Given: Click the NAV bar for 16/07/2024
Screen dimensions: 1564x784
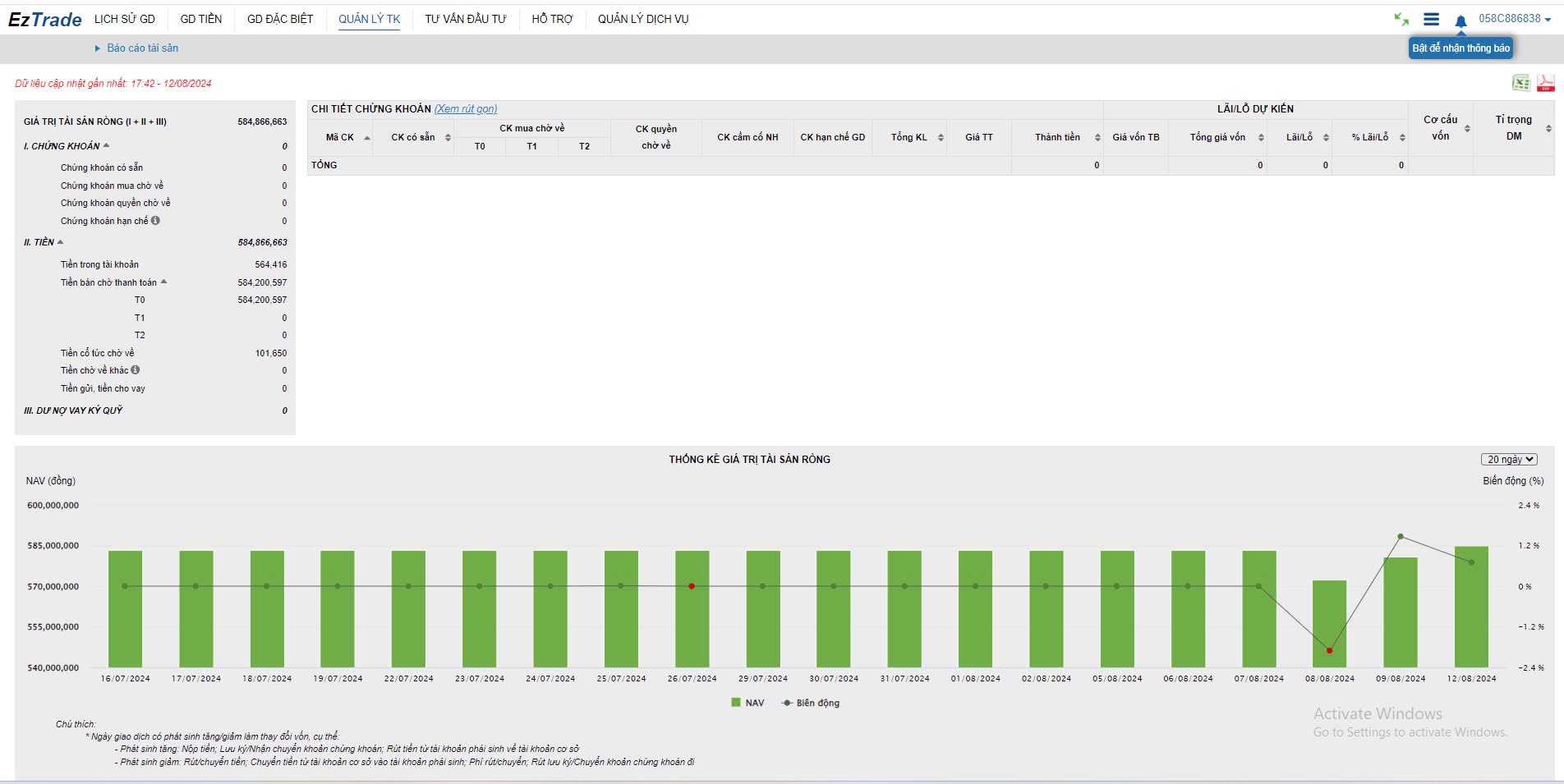Looking at the screenshot, I should click(125, 609).
